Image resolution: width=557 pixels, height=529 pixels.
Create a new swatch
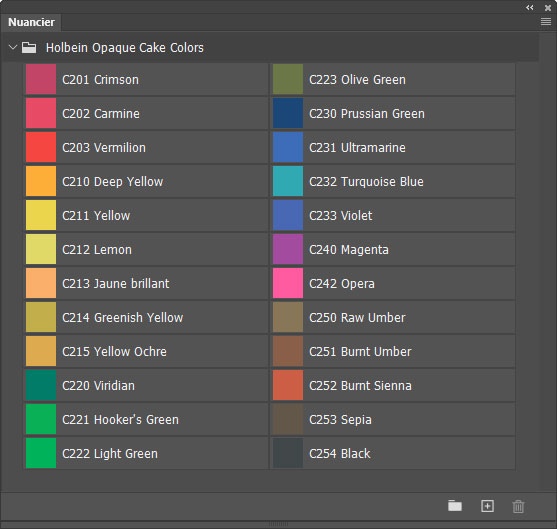[487, 506]
